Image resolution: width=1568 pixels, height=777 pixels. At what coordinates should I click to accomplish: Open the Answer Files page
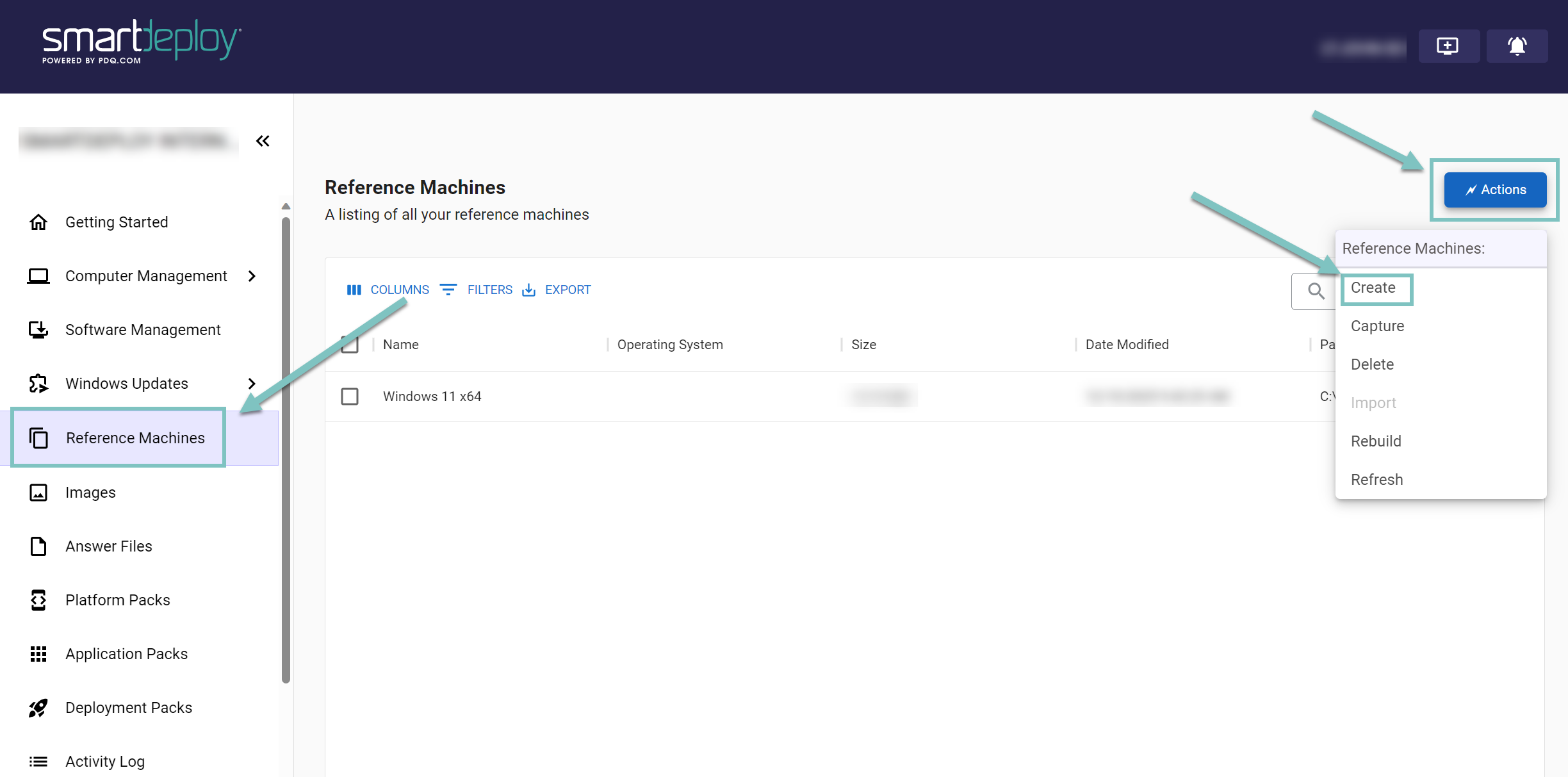point(109,546)
